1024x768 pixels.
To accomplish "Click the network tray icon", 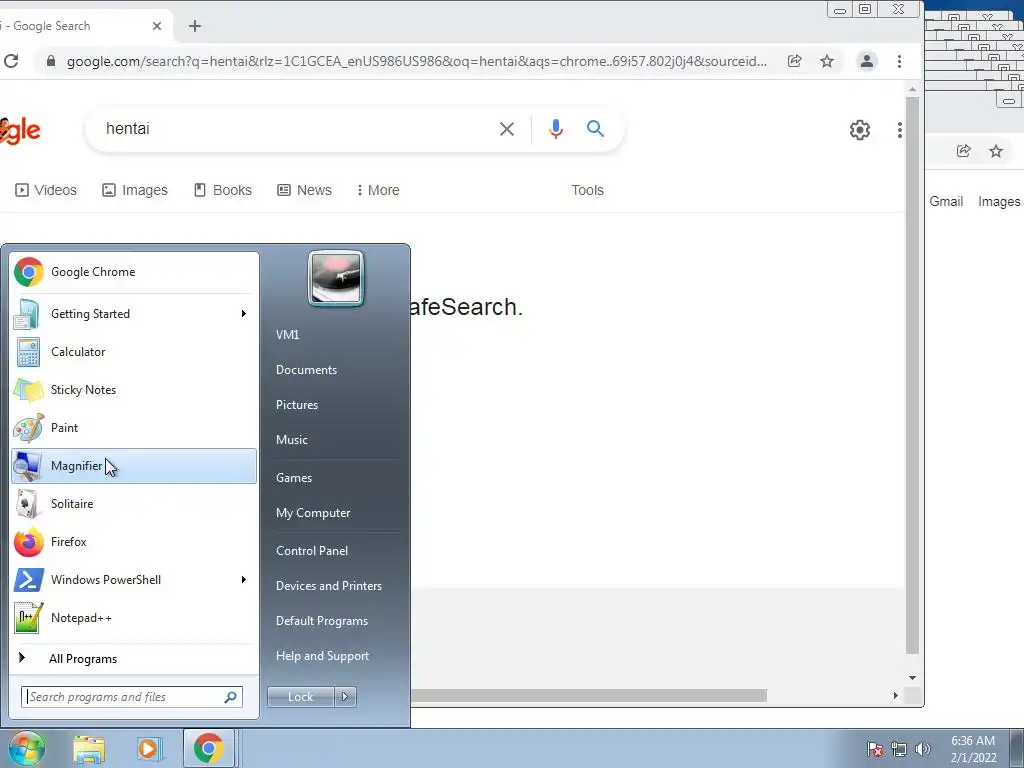I will 899,749.
